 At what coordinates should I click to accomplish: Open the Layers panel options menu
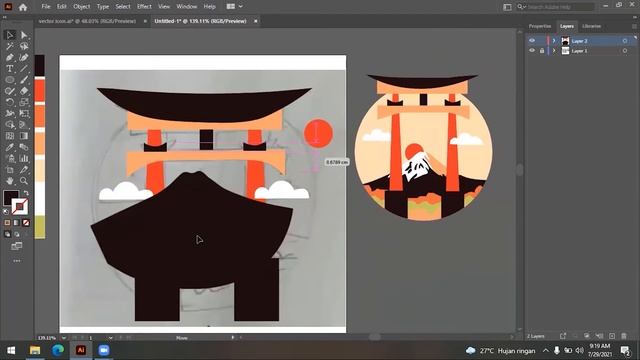point(634,27)
